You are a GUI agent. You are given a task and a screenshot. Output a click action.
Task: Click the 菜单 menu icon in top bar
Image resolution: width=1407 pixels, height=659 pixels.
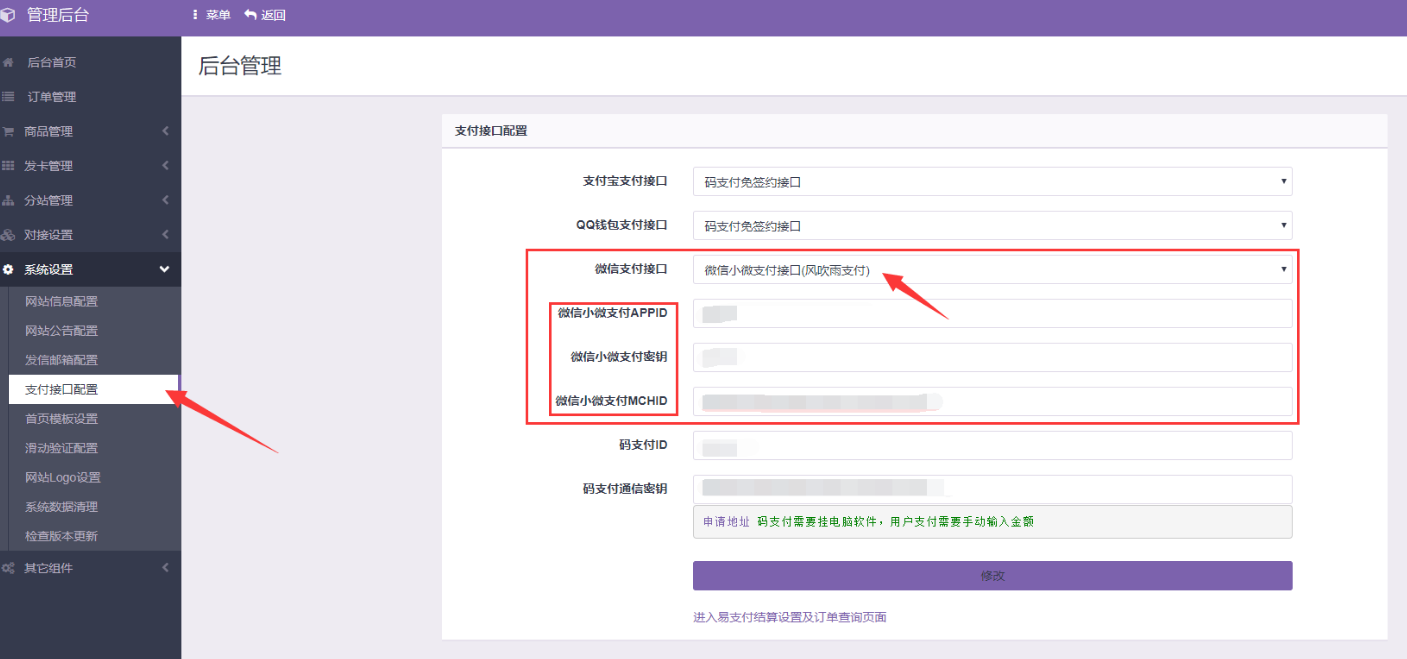pos(196,14)
